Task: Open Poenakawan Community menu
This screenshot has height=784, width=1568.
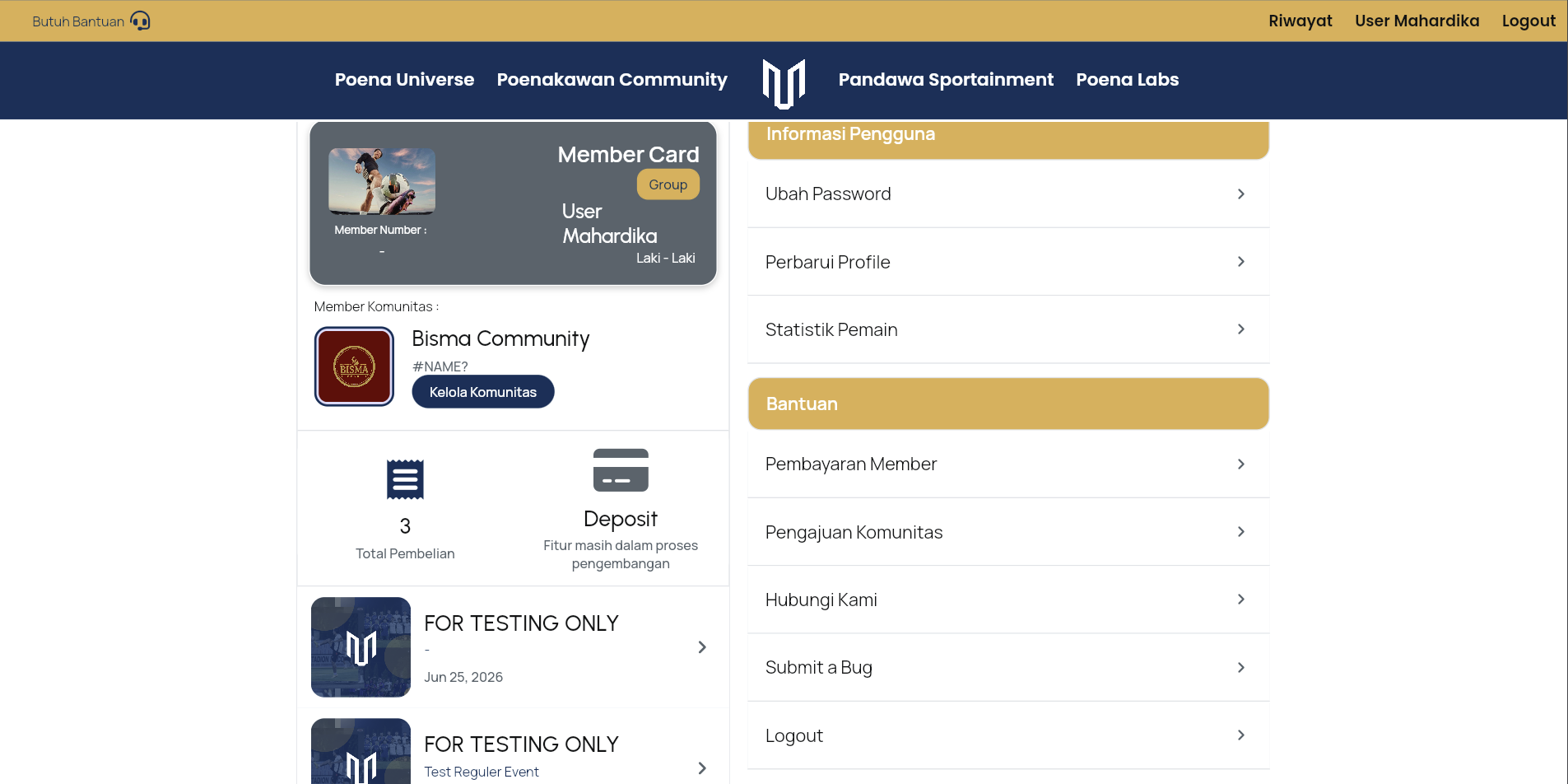Action: pos(612,80)
